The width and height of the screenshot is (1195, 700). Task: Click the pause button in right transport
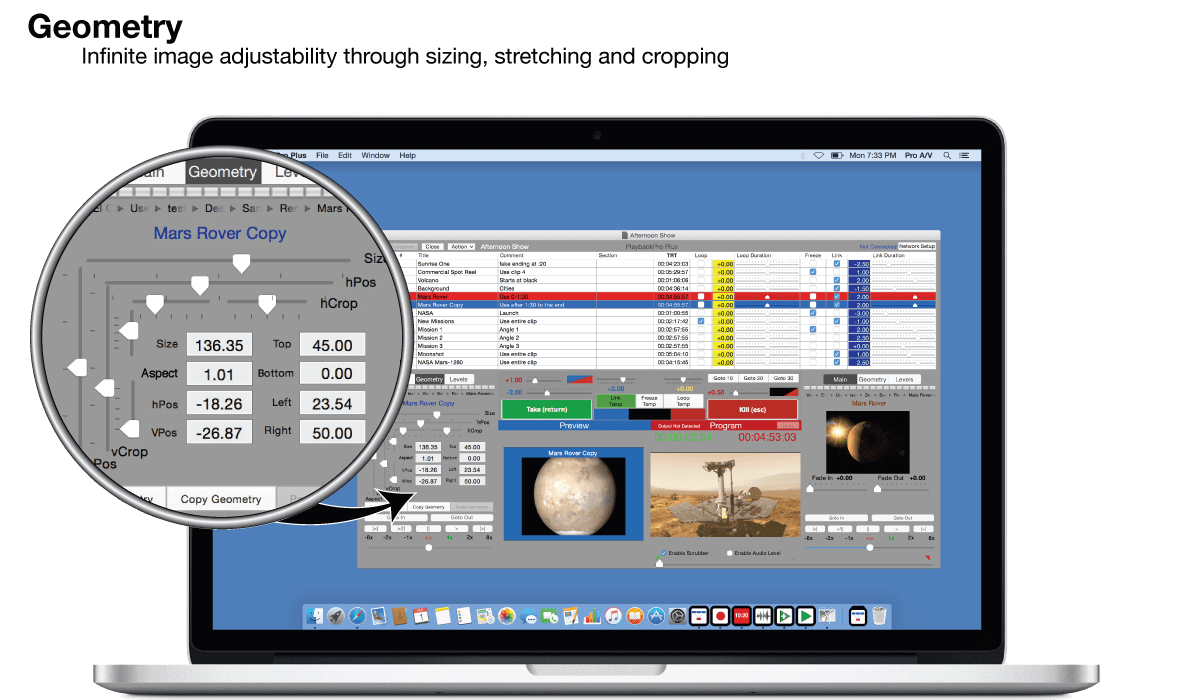point(867,528)
